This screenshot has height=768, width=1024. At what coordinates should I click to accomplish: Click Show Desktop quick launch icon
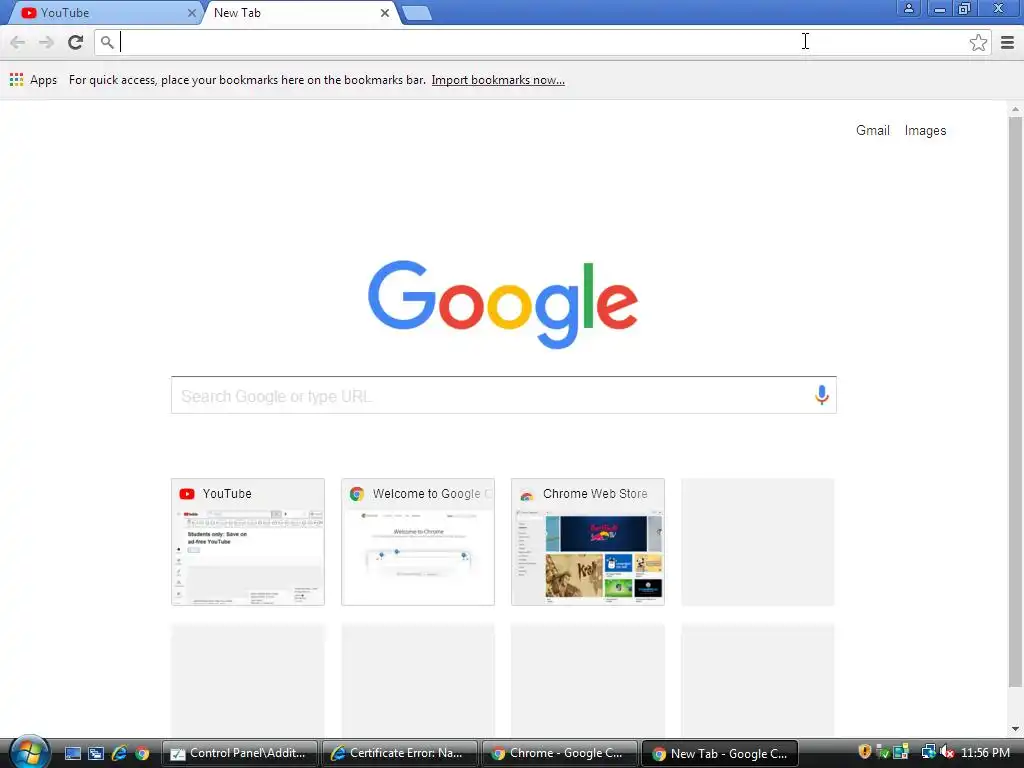click(x=72, y=754)
